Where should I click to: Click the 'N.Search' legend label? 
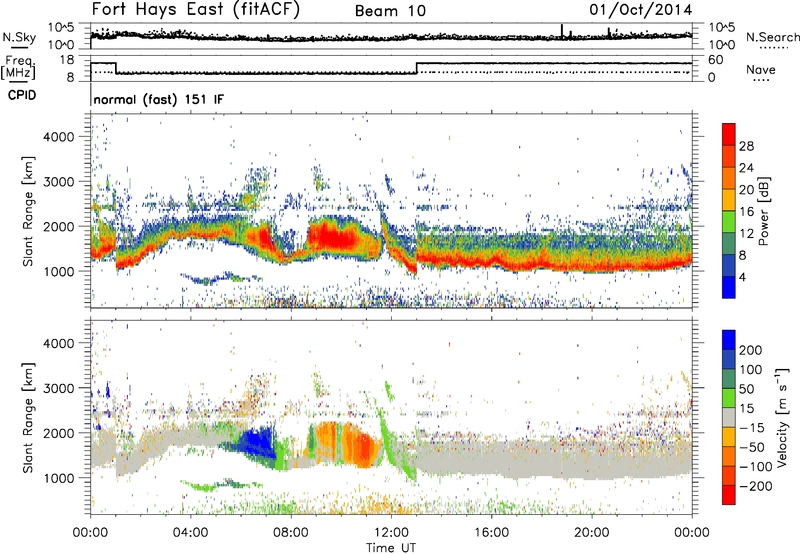coord(772,37)
